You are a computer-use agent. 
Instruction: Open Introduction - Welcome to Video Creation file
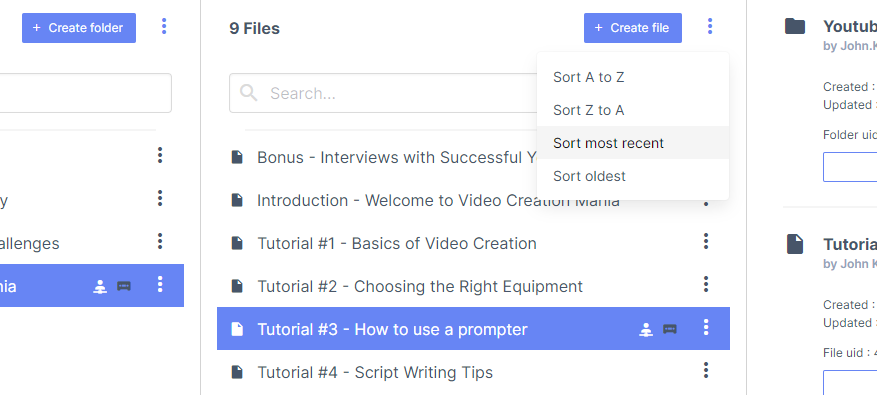coord(438,200)
